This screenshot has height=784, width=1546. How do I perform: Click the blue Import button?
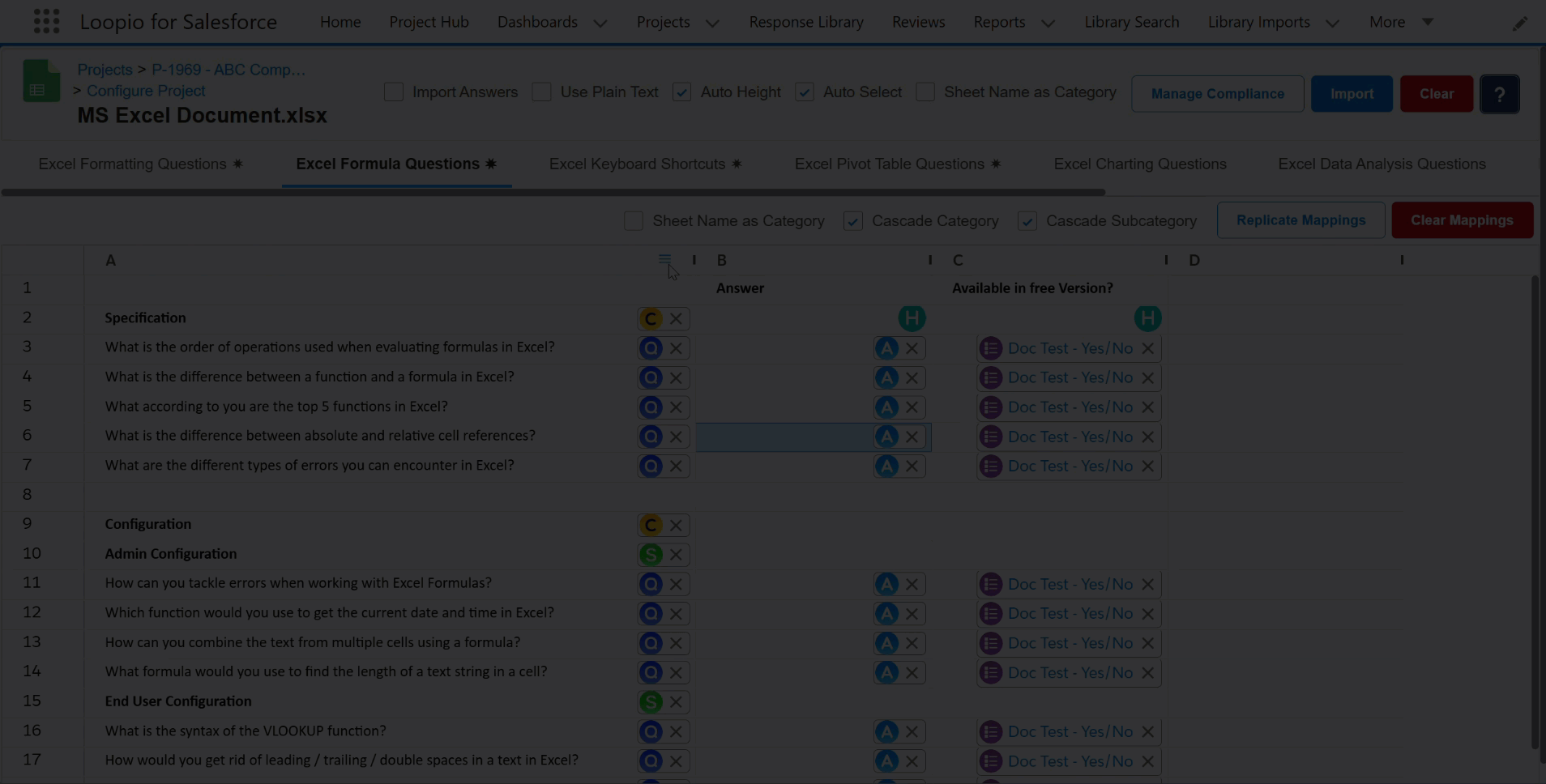[1352, 94]
